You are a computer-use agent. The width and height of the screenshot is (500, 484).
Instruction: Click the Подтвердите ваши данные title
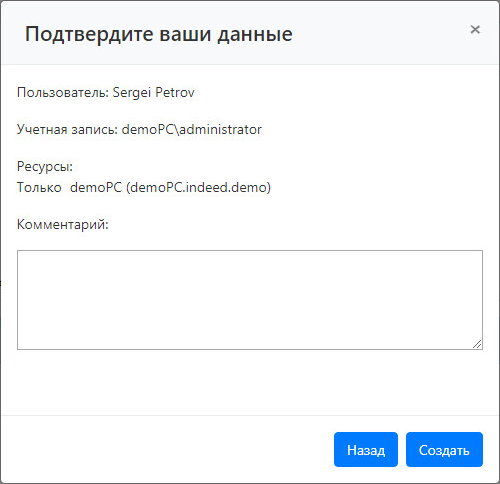pos(159,34)
